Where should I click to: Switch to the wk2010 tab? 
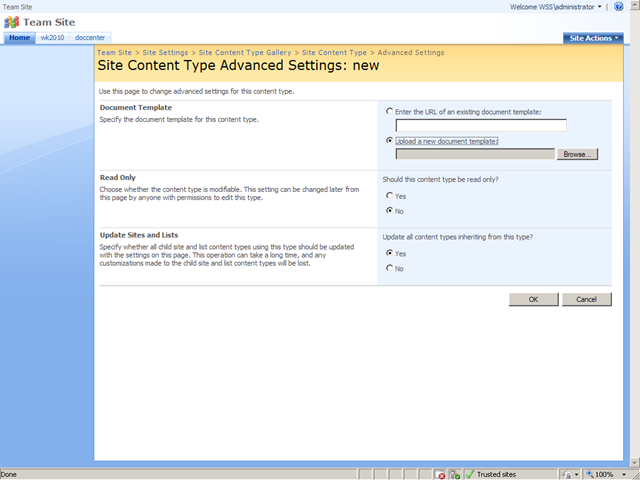click(52, 38)
